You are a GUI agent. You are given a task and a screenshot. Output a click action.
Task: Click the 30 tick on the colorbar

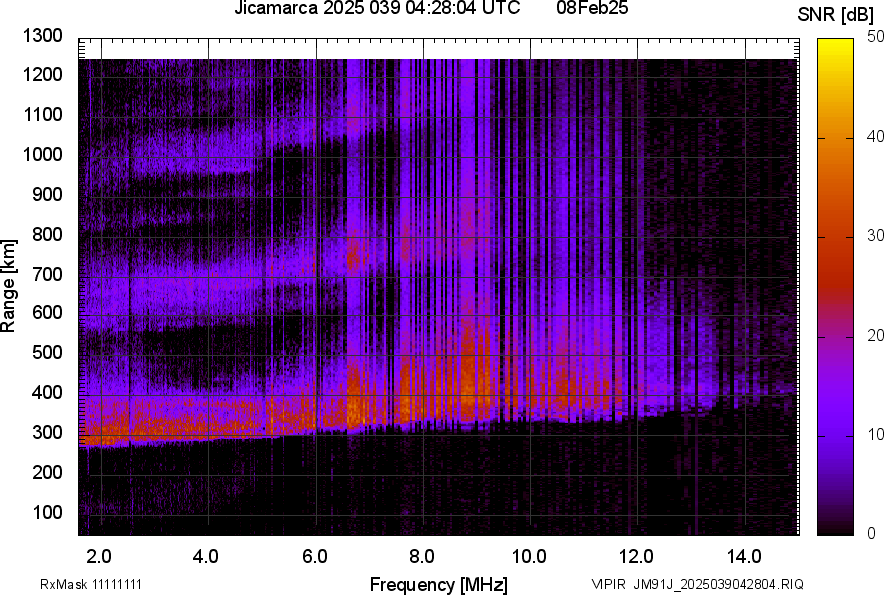876,236
